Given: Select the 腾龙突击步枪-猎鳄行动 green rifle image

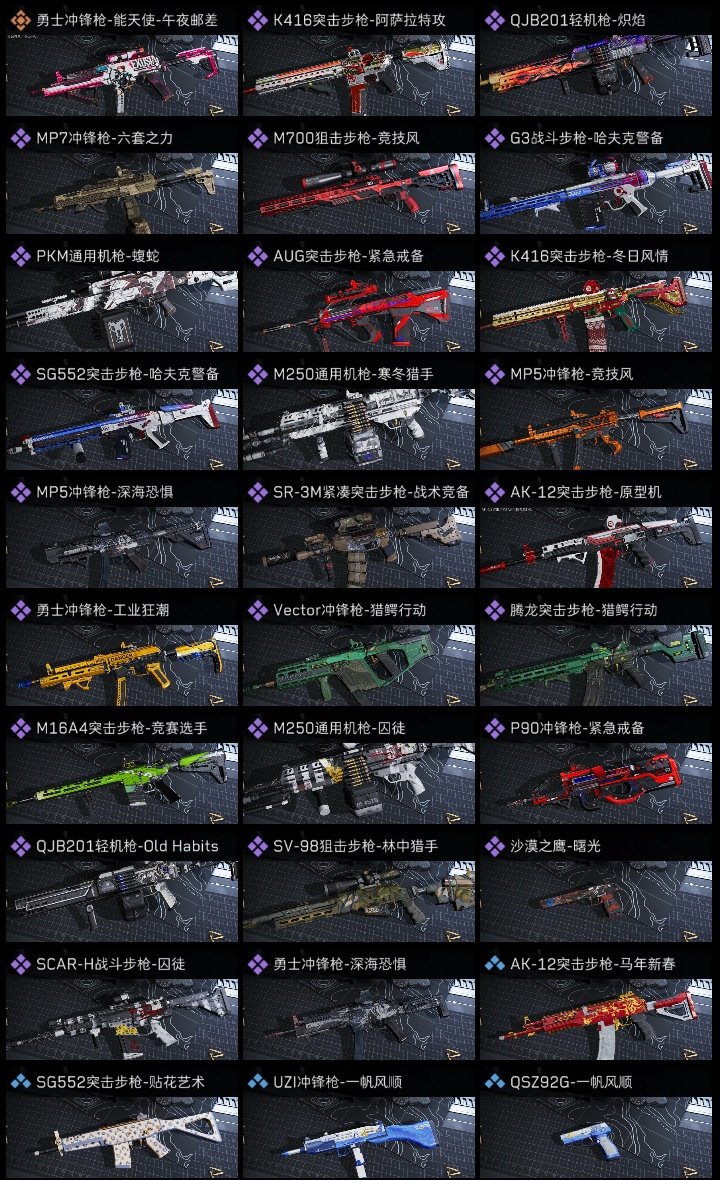Looking at the screenshot, I should tap(596, 665).
